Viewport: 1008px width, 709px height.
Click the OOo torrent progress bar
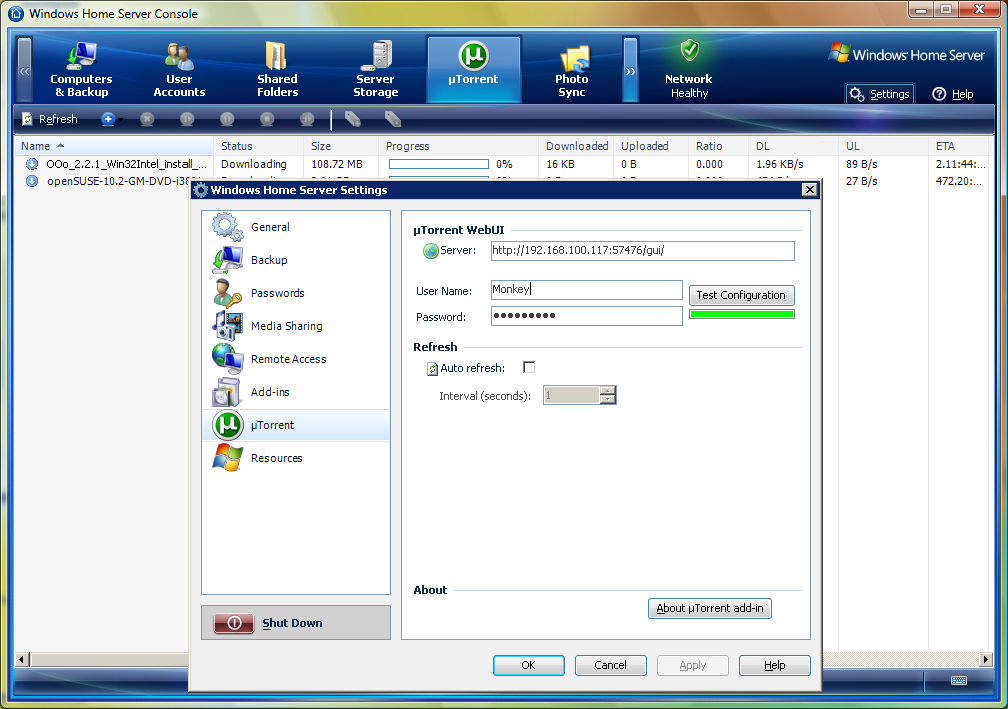point(438,164)
